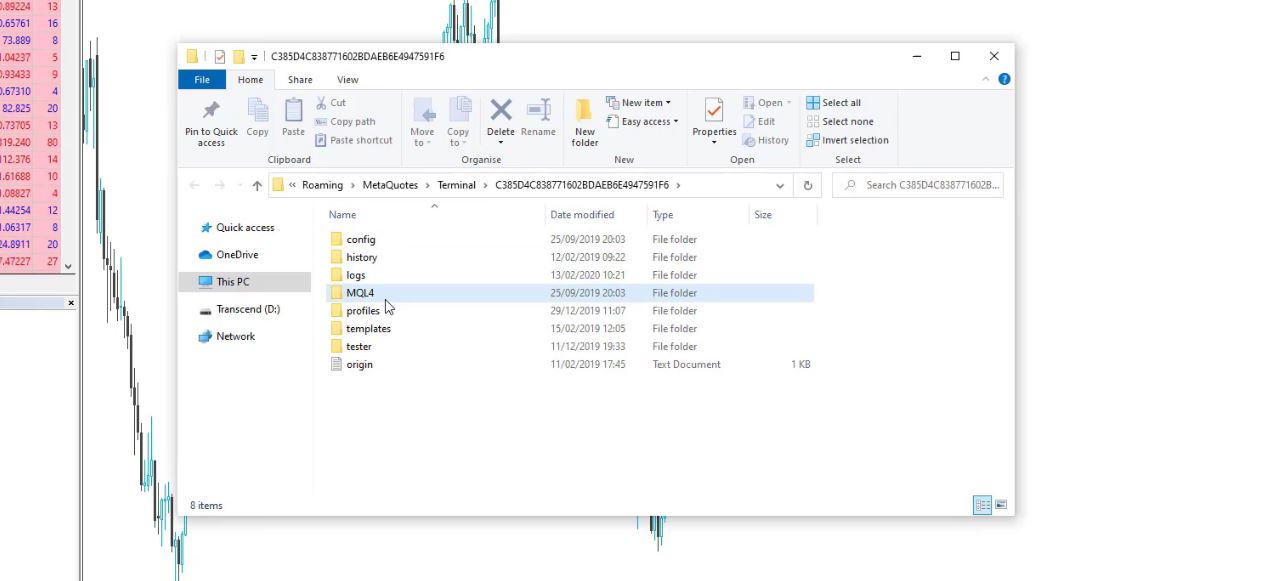1286x581 pixels.
Task: Switch to the View ribbon tab
Action: pyautogui.click(x=347, y=80)
